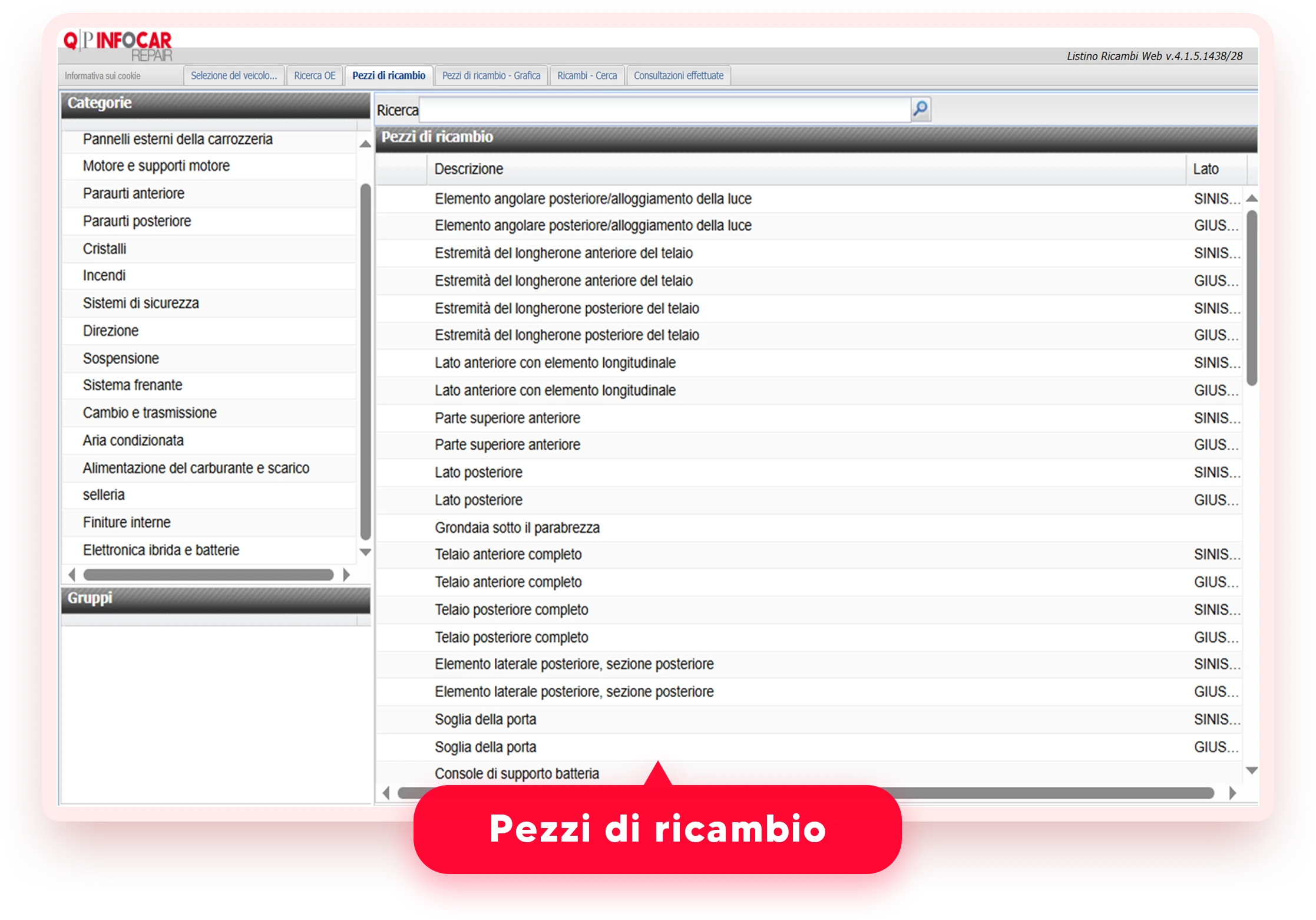Select the Pezzi di ricambio tab

(389, 75)
